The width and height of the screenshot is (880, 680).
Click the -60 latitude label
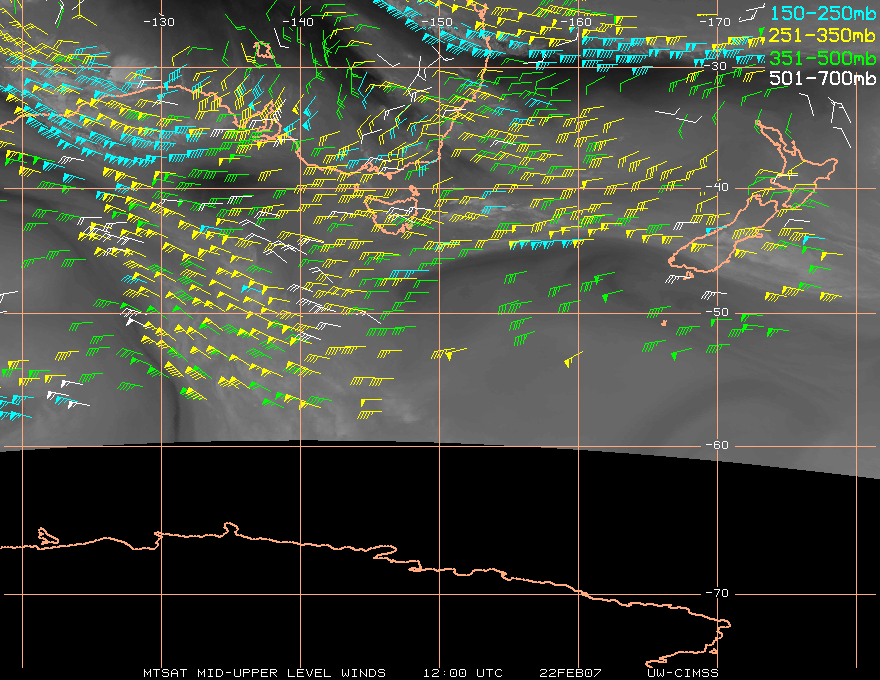coord(716,445)
